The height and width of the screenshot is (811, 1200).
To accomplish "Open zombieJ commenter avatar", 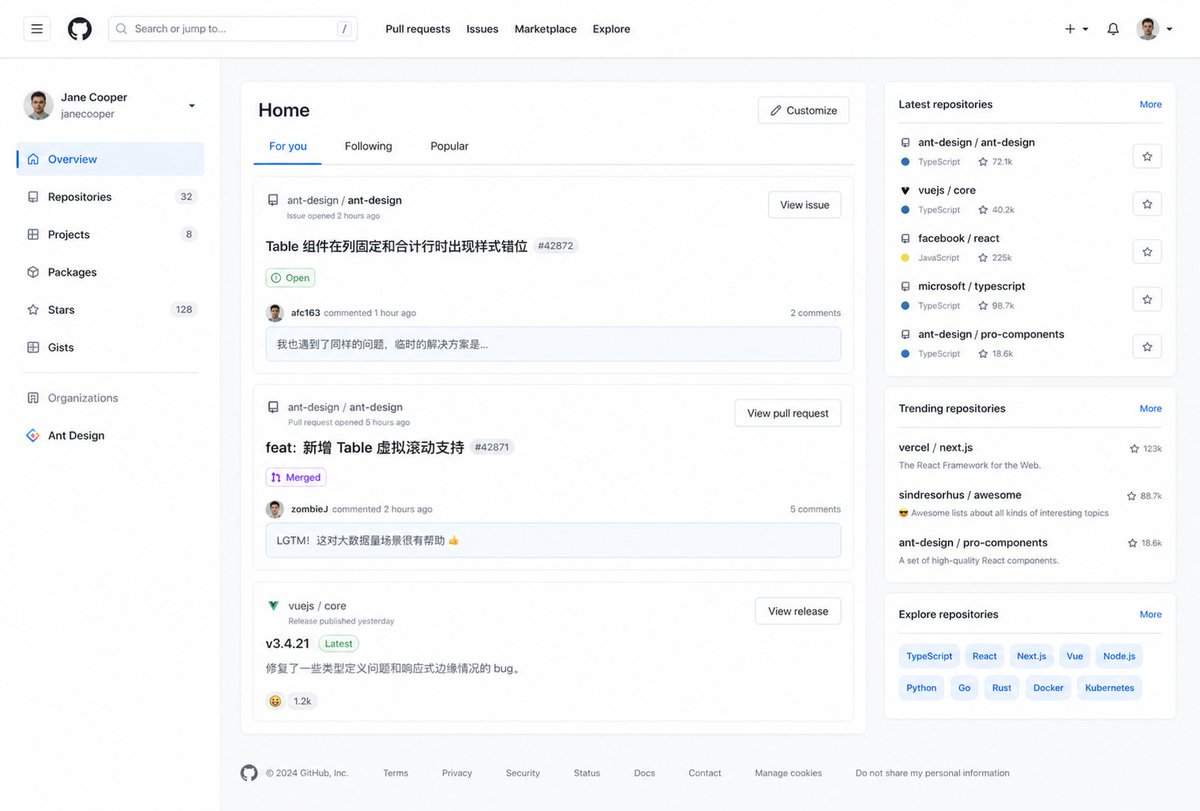I will [275, 509].
